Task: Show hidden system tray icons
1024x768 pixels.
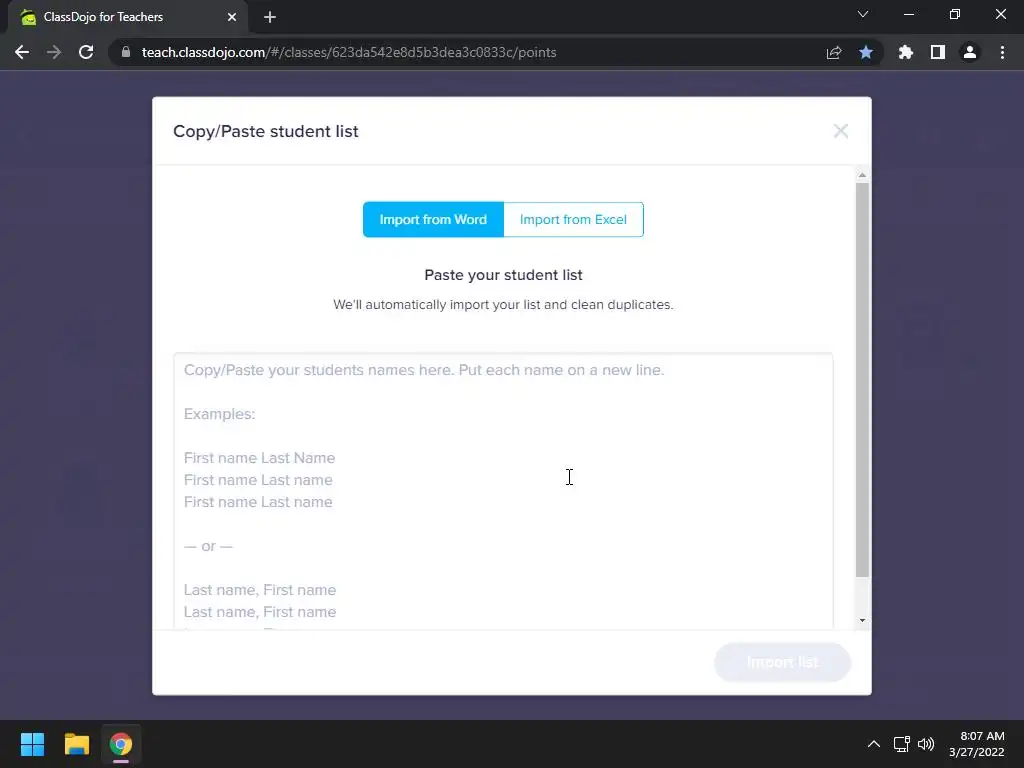Action: click(x=874, y=744)
